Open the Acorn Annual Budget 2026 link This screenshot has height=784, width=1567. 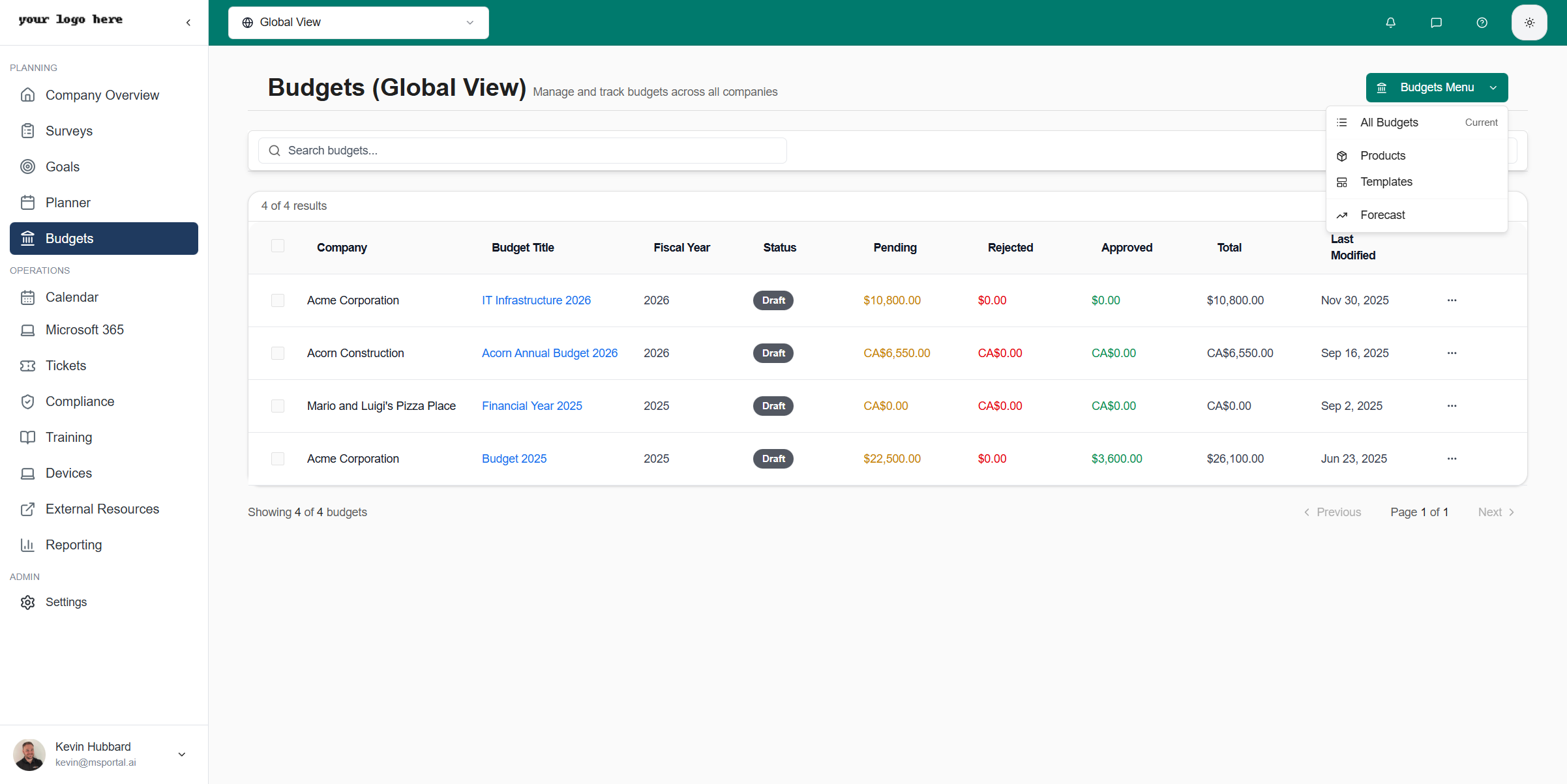[549, 353]
